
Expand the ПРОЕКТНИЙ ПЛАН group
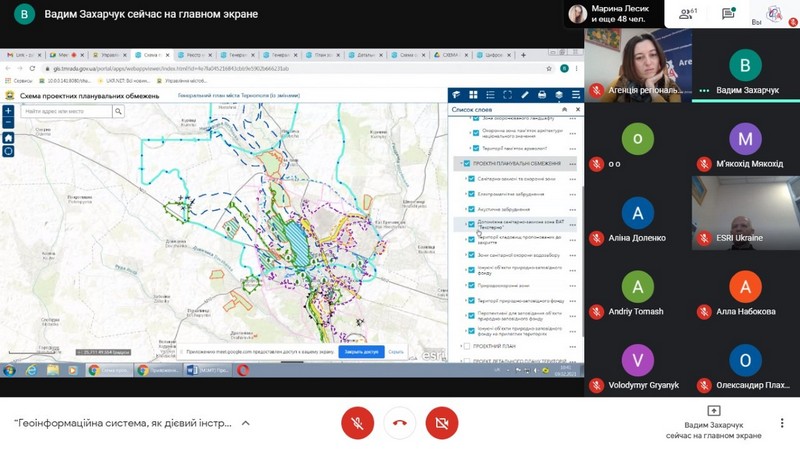(x=461, y=346)
